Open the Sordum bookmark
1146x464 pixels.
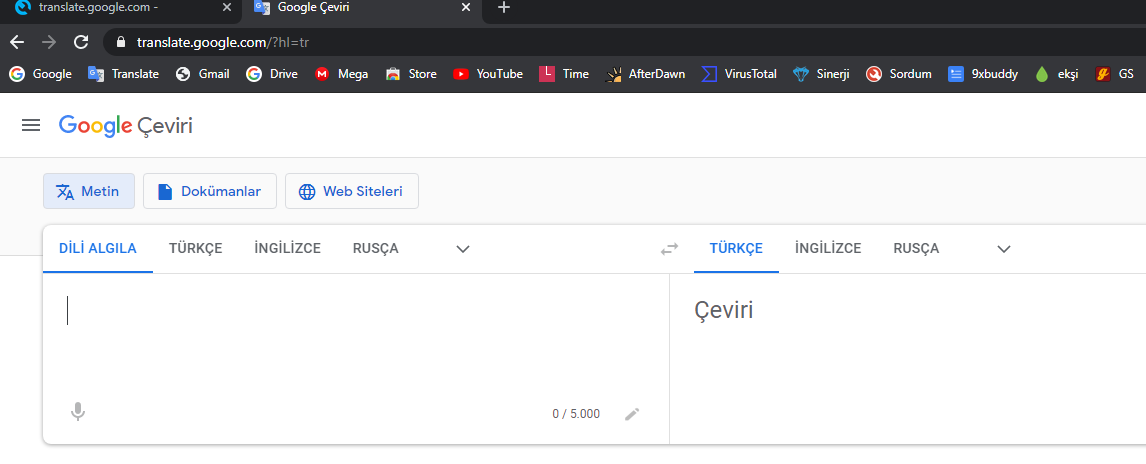(899, 74)
